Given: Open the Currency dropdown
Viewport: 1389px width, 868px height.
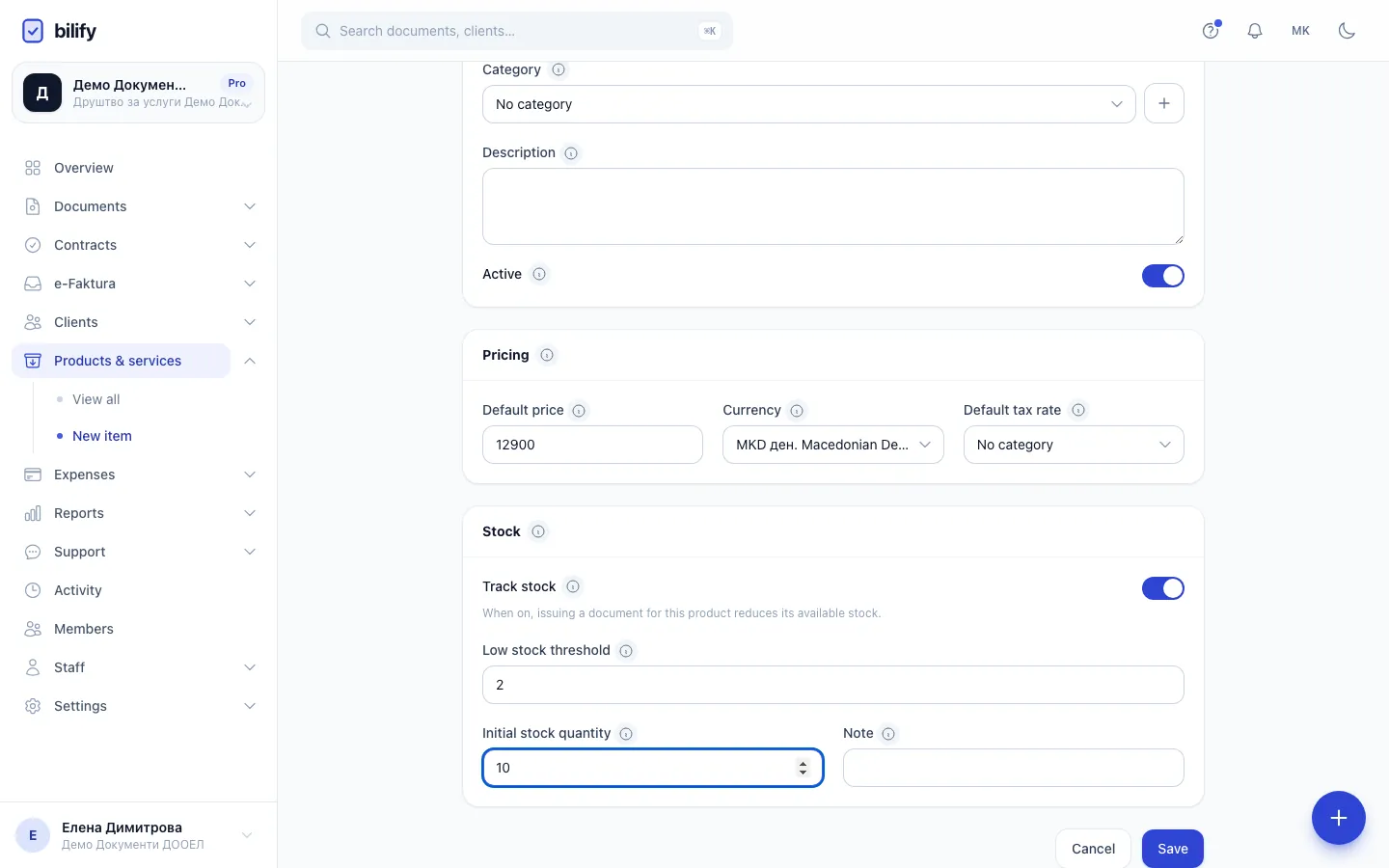Looking at the screenshot, I should point(833,445).
